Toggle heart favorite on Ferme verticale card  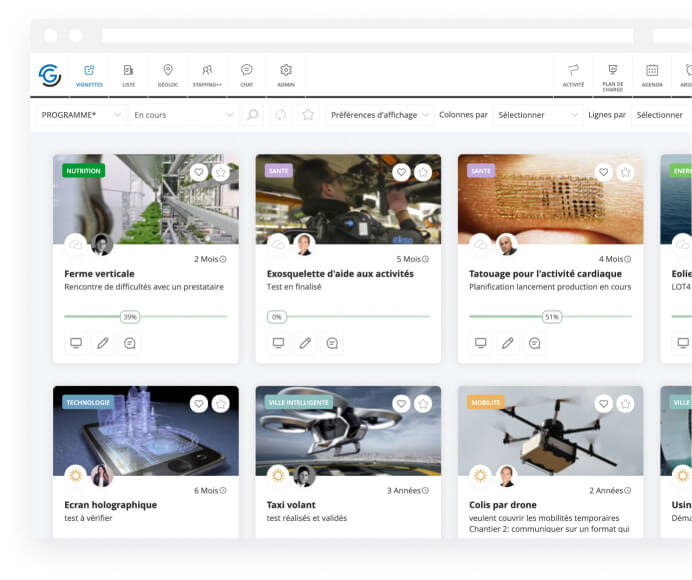[x=199, y=172]
